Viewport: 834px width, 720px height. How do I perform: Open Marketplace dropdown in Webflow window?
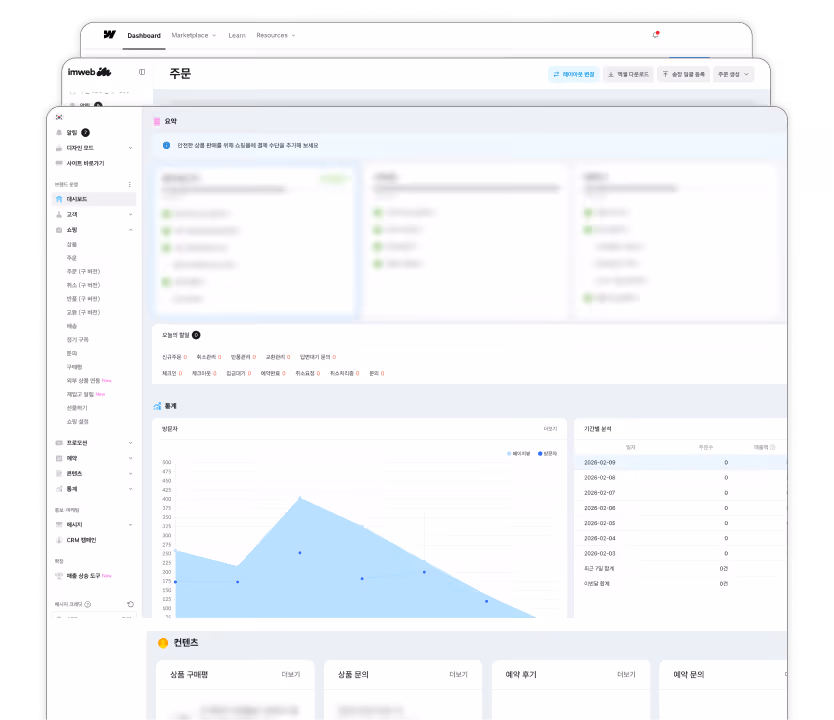click(194, 35)
